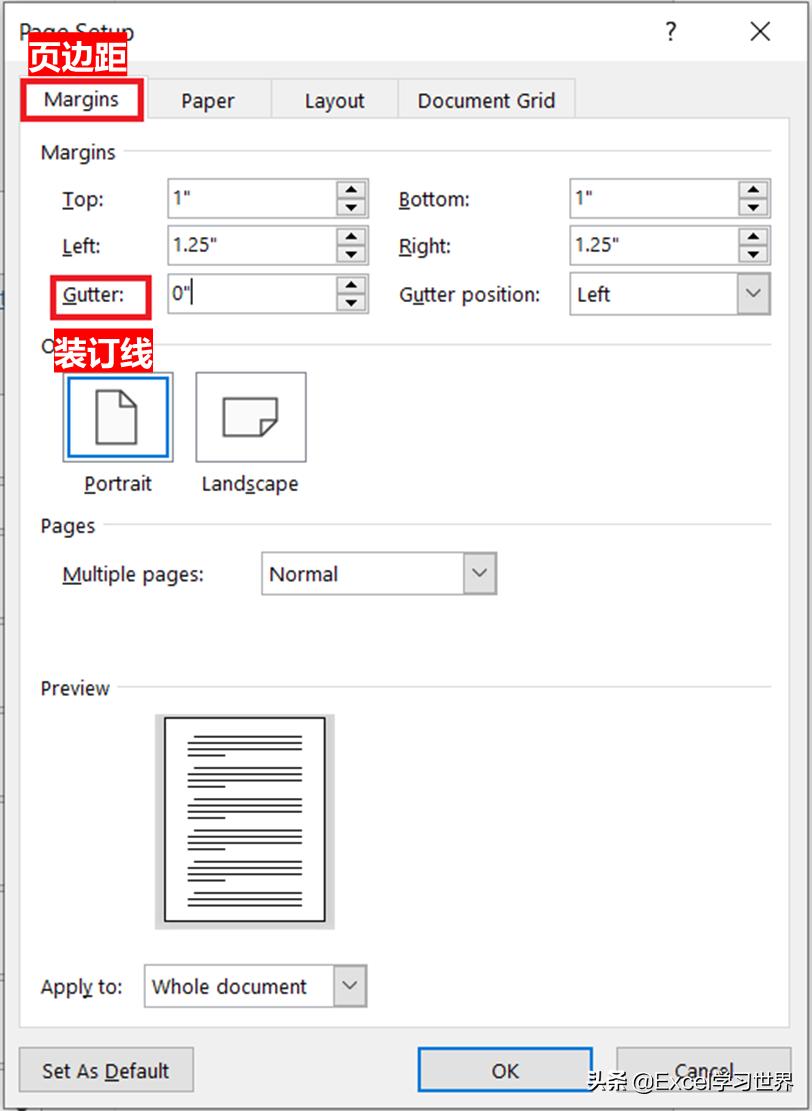Click the Portrait label text
Viewport: 812px width, 1111px height.
[118, 484]
